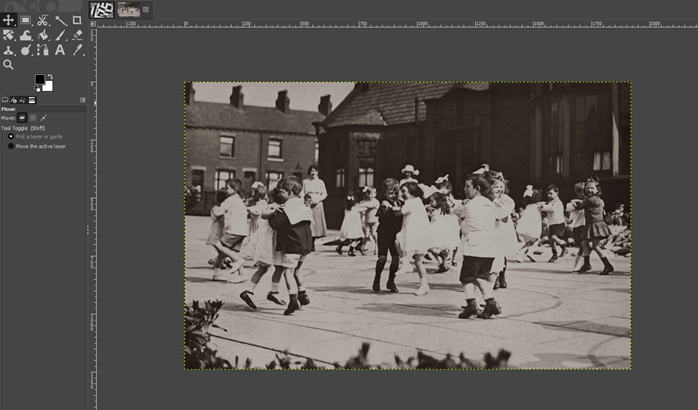Choose Move the active layer option
The width and height of the screenshot is (698, 410).
[37, 146]
